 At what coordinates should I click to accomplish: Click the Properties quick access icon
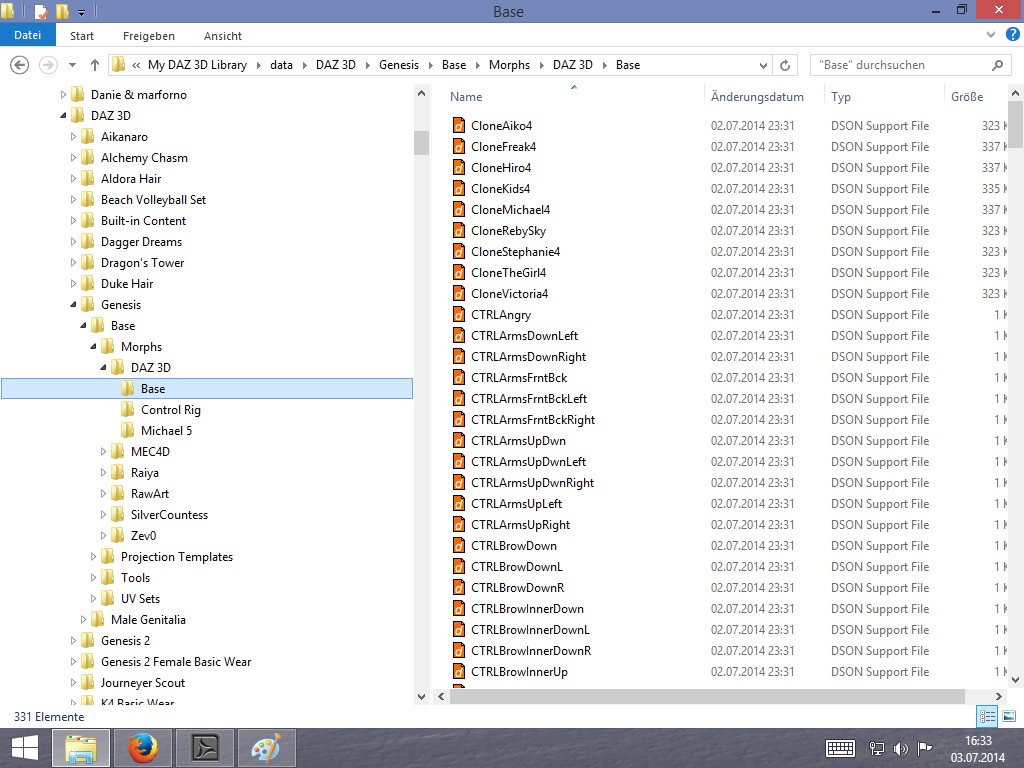point(40,11)
